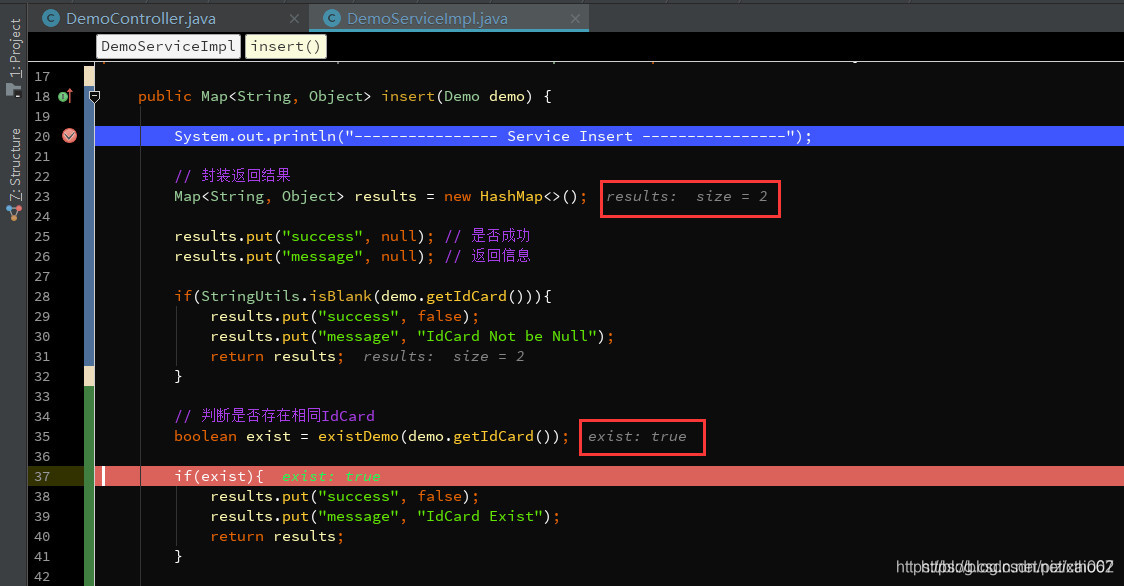Click the 'return results;' on line 40
Image resolution: width=1124 pixels, height=586 pixels.
point(277,537)
